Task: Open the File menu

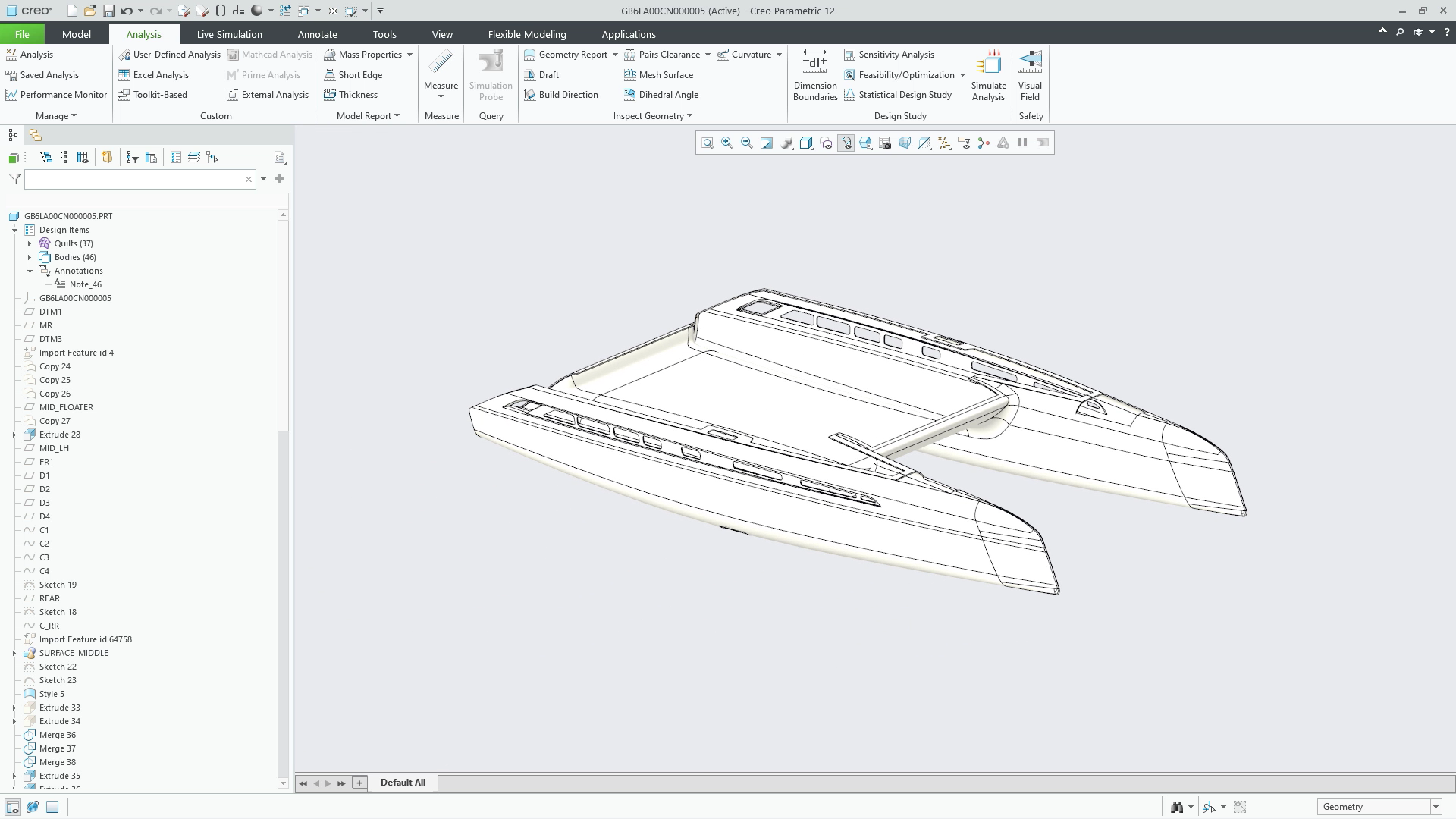Action: click(x=22, y=34)
